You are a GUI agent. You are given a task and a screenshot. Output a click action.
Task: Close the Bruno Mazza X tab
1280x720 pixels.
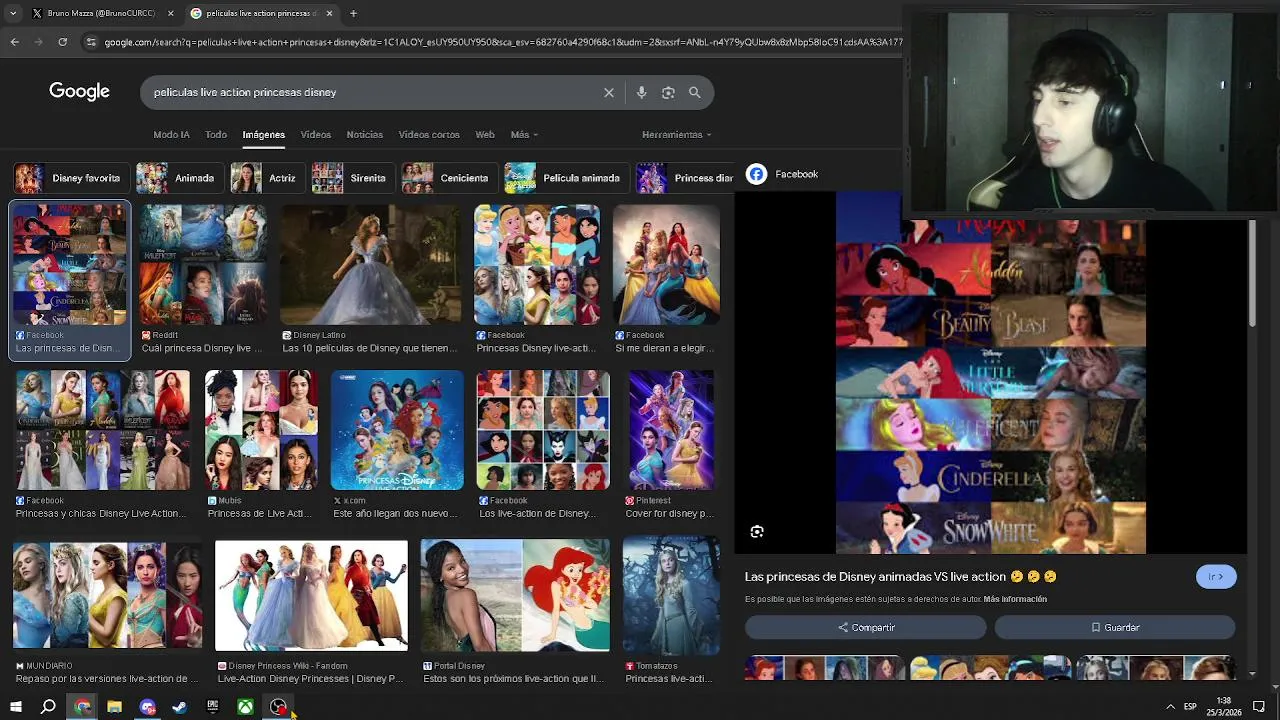coord(170,13)
